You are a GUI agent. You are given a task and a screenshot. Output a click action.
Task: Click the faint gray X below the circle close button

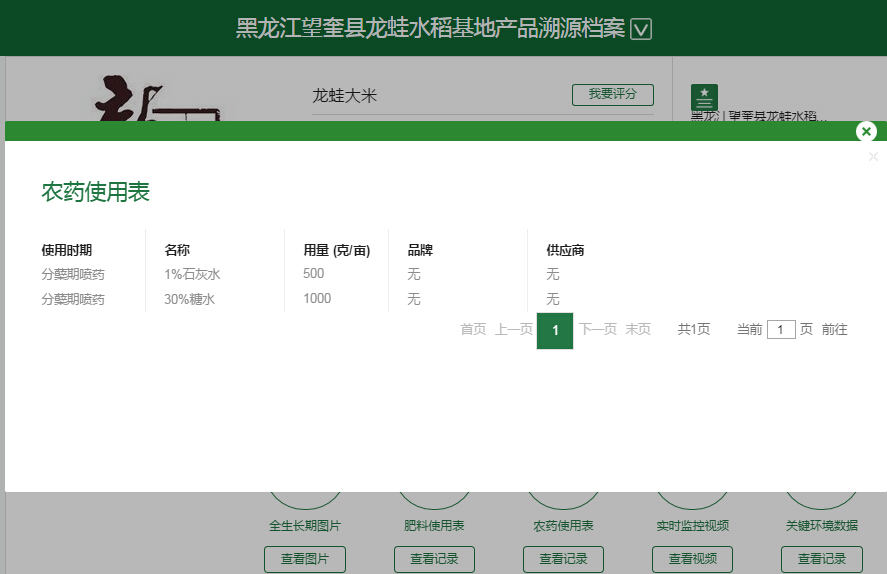pos(873,157)
